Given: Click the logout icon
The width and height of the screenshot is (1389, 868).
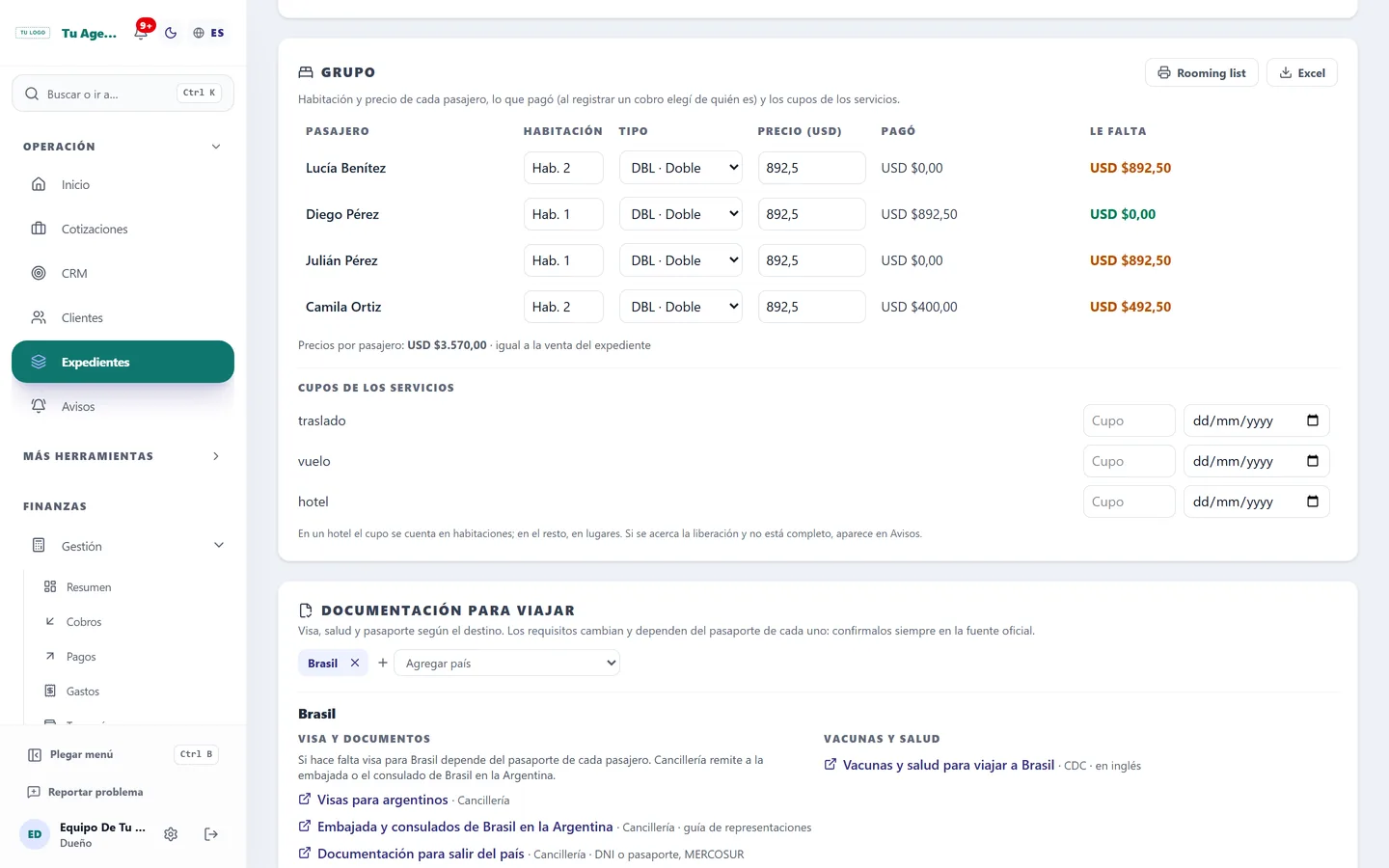Looking at the screenshot, I should click(x=211, y=834).
